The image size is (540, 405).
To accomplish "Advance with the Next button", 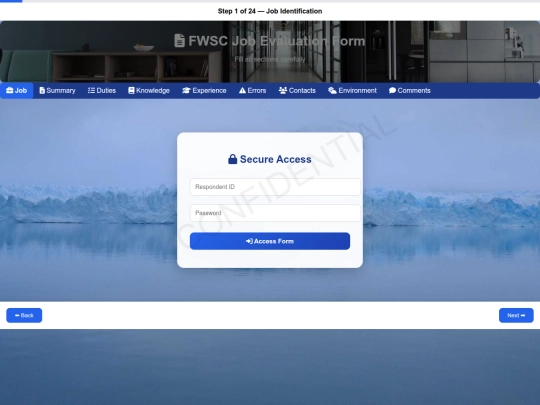I will (516, 315).
